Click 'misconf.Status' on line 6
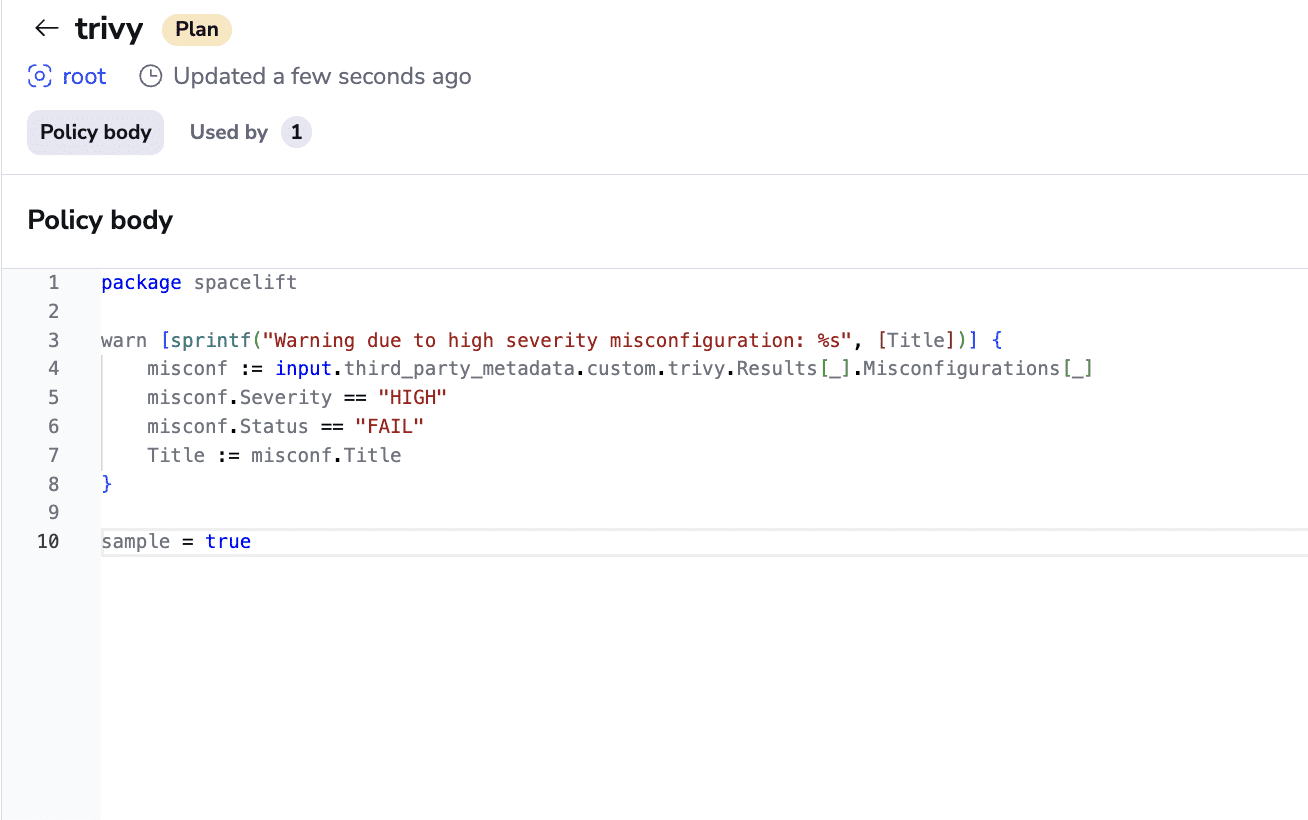Viewport: 1308px width, 820px height. click(228, 427)
